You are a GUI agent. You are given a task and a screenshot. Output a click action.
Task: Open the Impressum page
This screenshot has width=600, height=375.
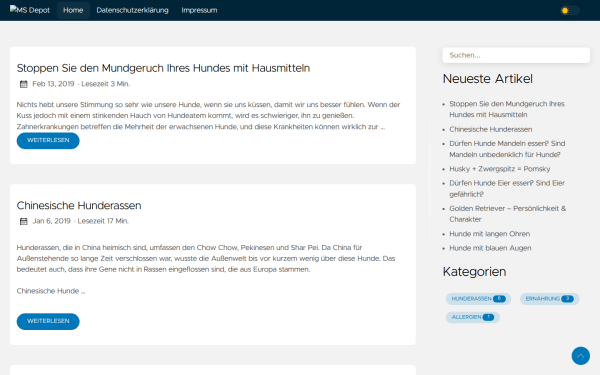pos(199,10)
